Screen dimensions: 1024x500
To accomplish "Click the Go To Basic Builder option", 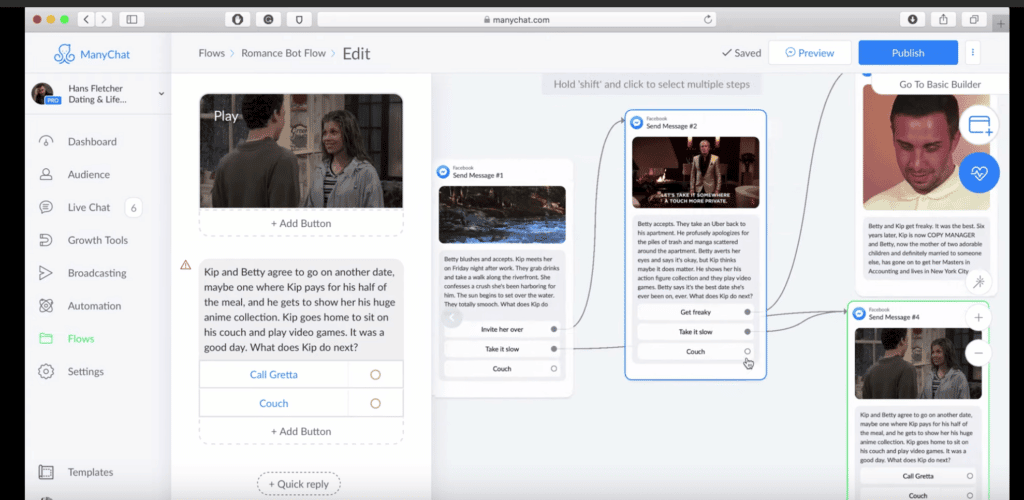I will (940, 84).
